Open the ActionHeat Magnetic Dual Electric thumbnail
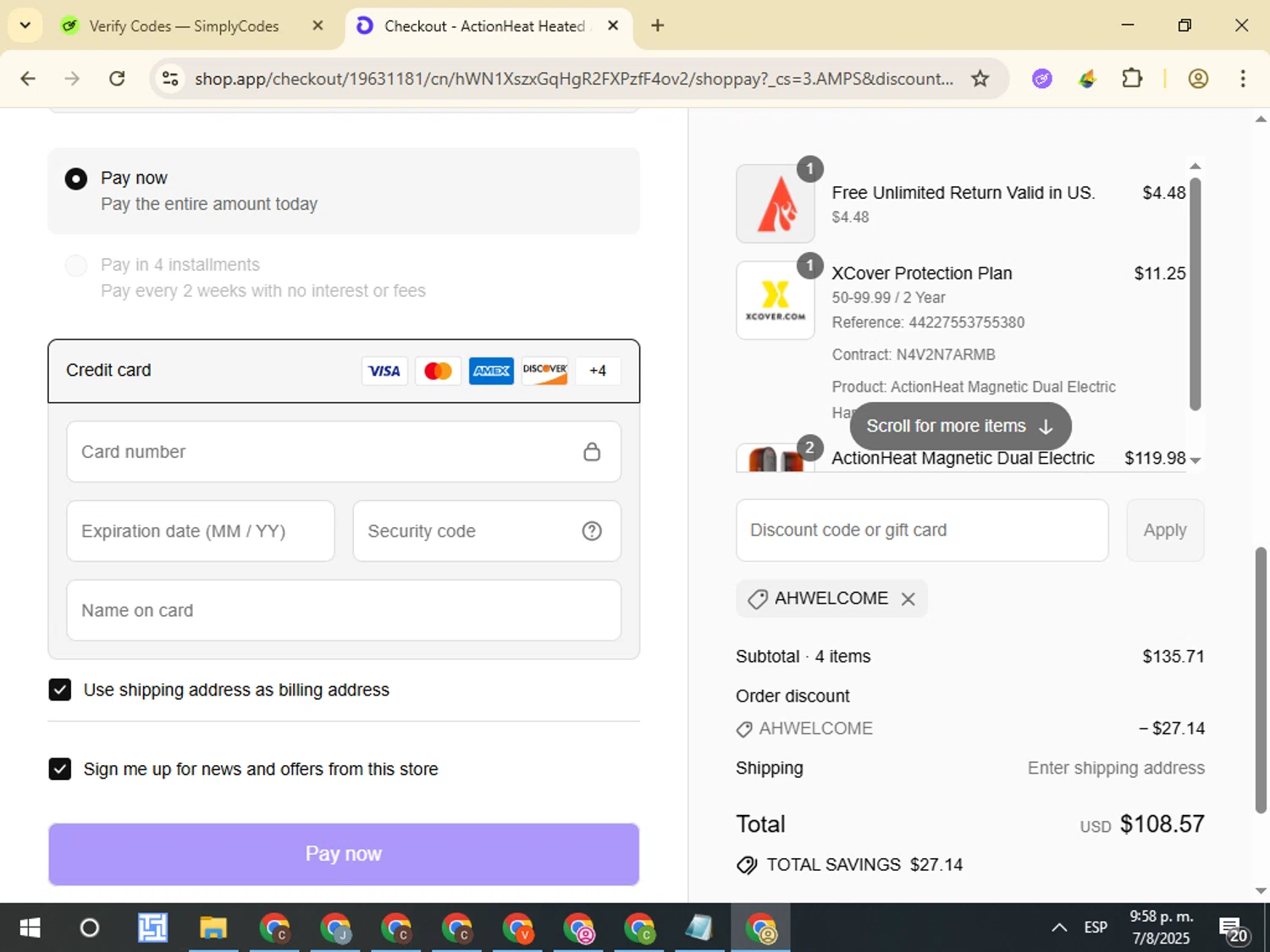Screen dimensions: 1270x952 [776, 458]
